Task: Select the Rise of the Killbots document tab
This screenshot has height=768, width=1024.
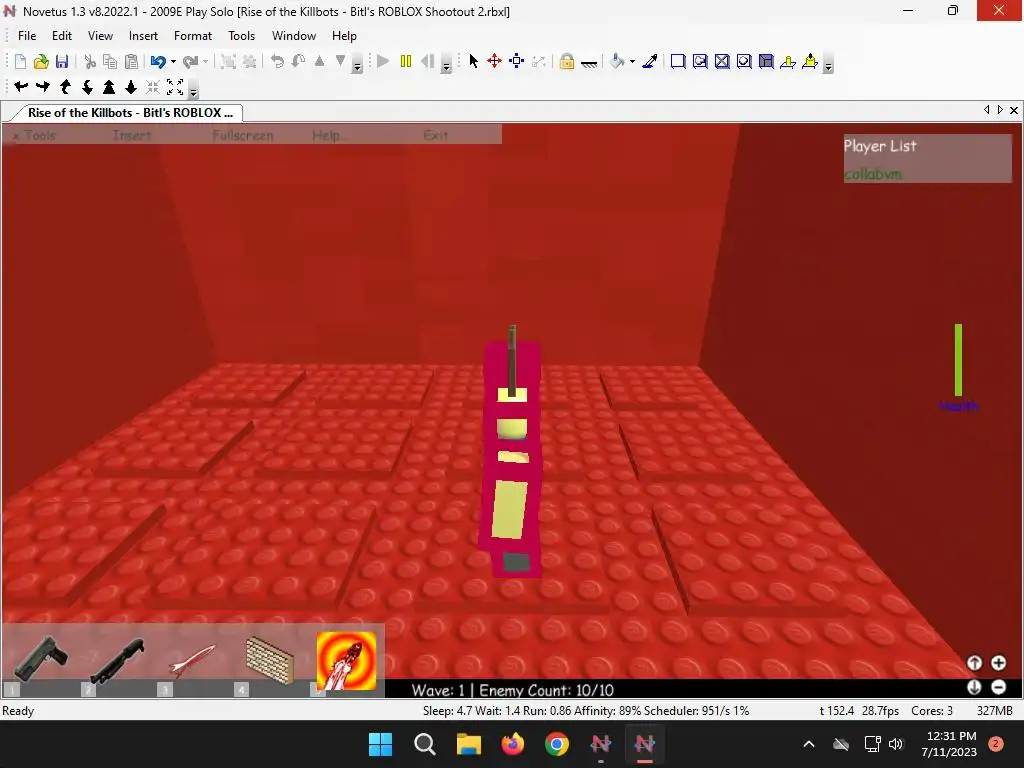Action: coord(130,112)
